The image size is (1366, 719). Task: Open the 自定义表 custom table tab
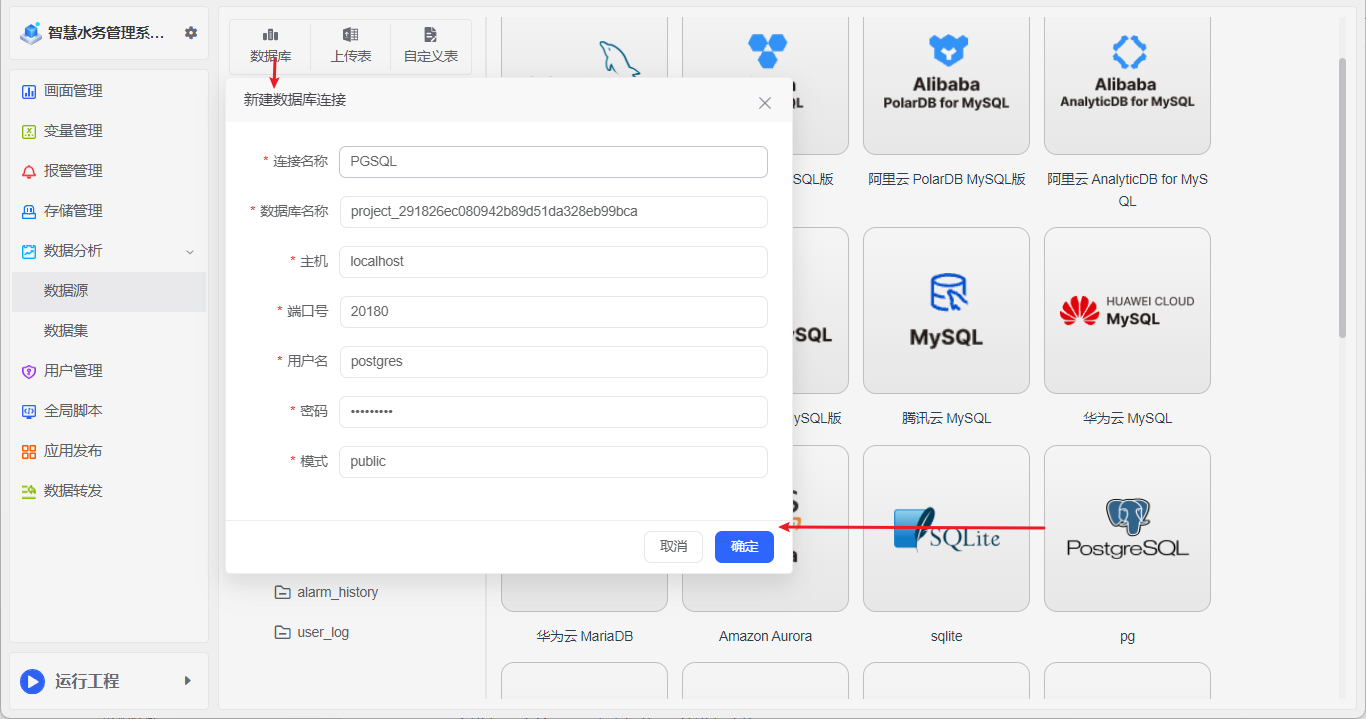431,46
